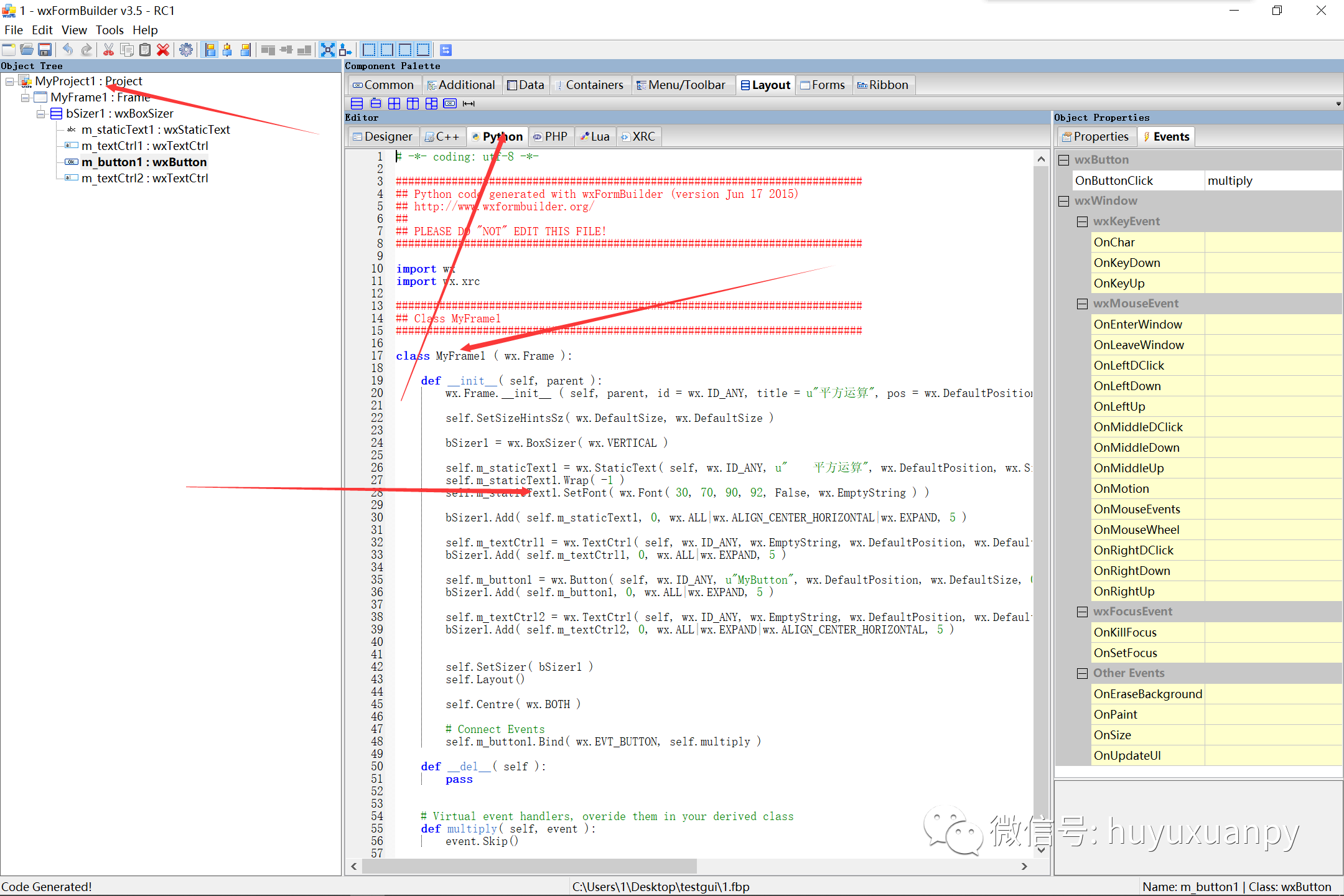Generate code using the gear toolbar icon
Viewport: 1344px width, 896px height.
click(x=185, y=49)
